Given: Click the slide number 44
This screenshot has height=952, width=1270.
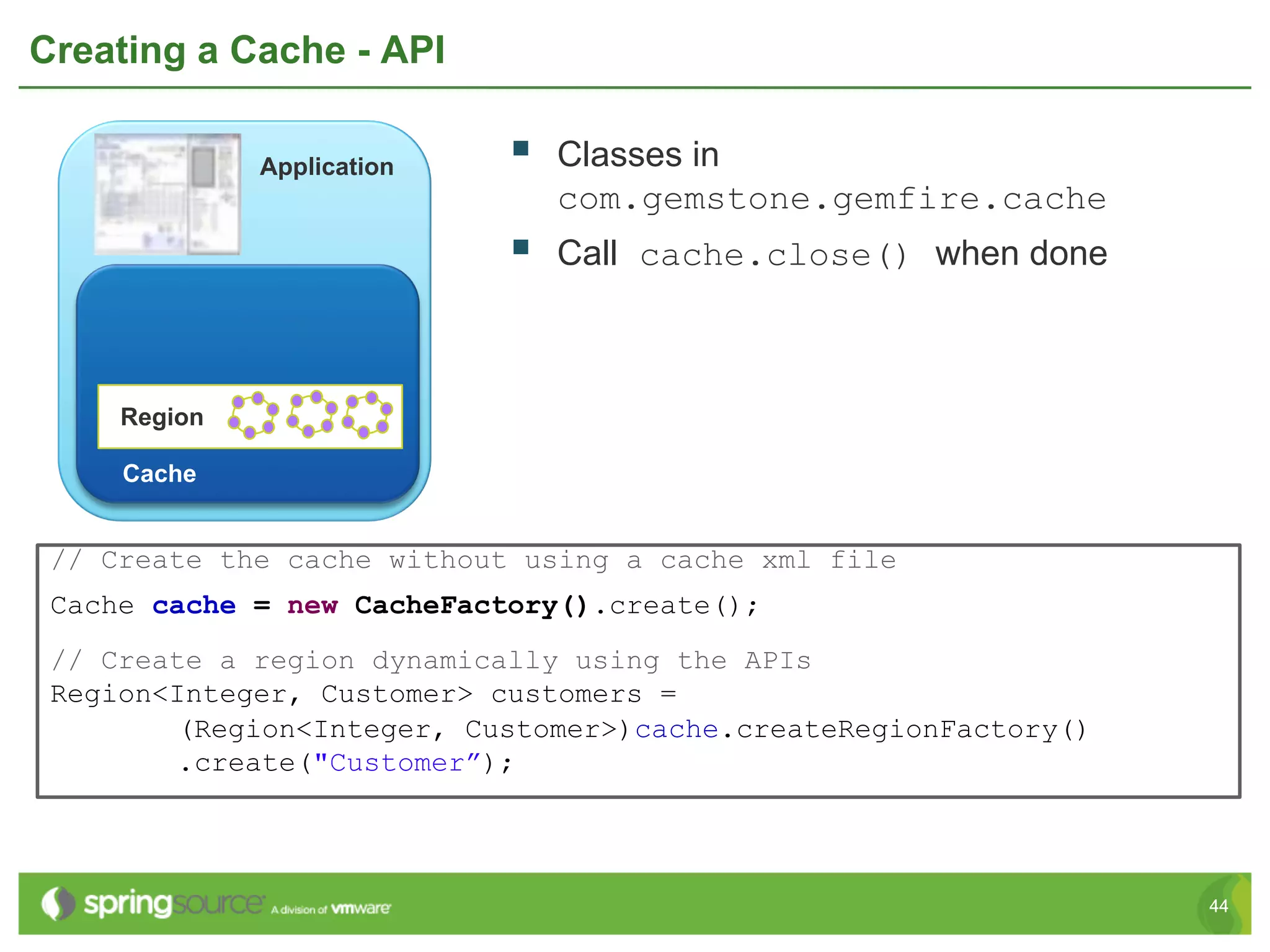Looking at the screenshot, I should point(1219,906).
